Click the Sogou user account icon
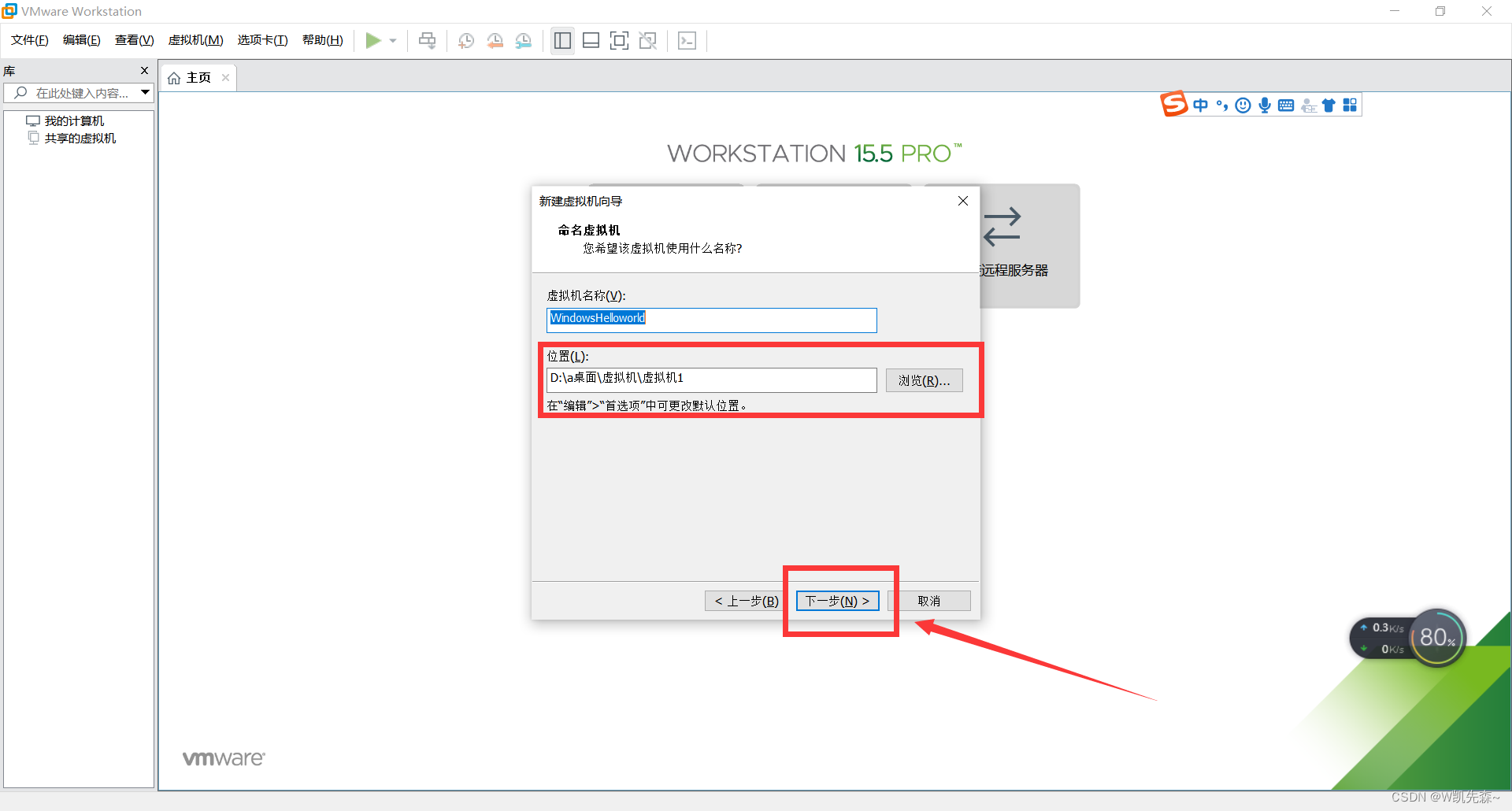 (x=1308, y=106)
